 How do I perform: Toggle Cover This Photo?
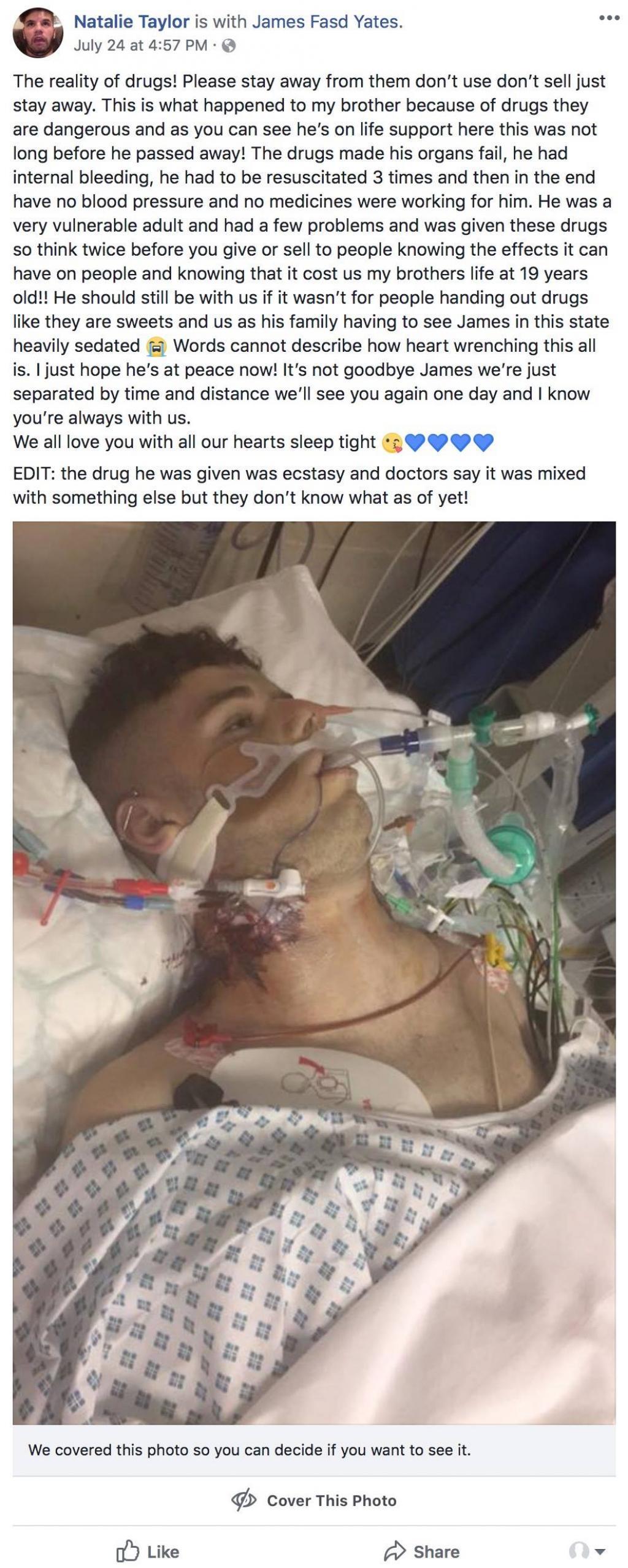tap(313, 1500)
